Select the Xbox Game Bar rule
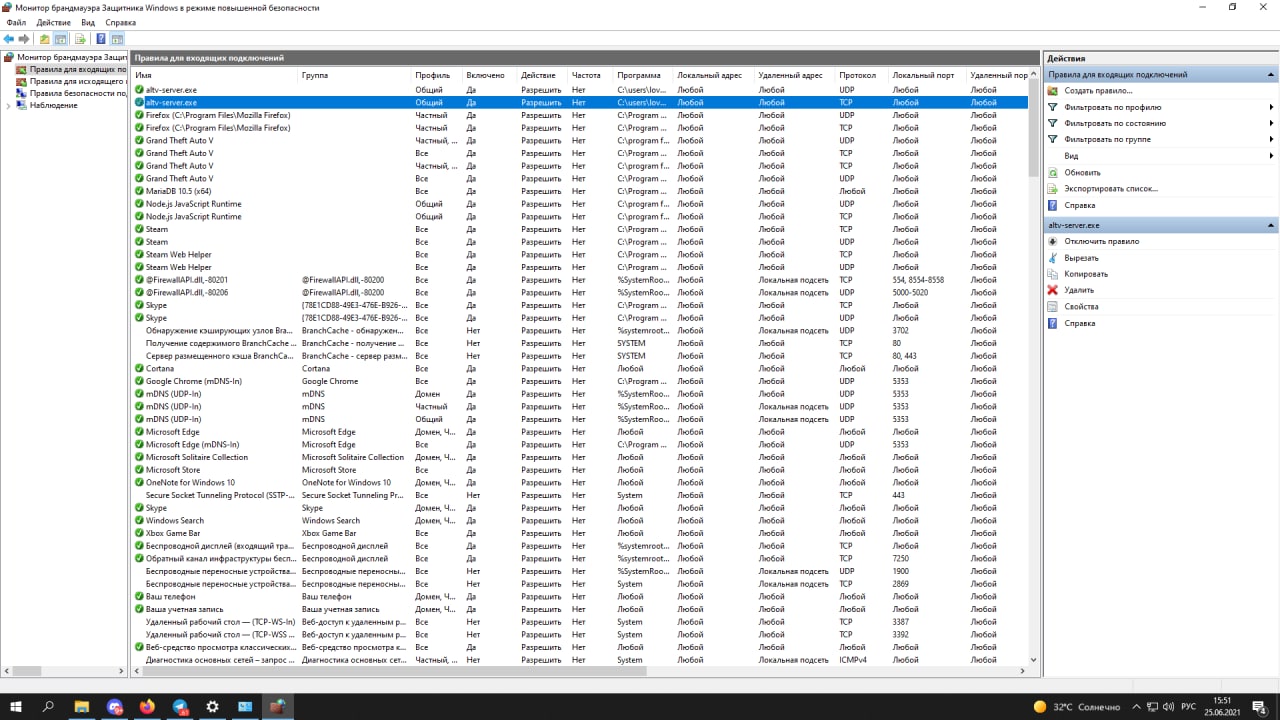 coord(580,533)
